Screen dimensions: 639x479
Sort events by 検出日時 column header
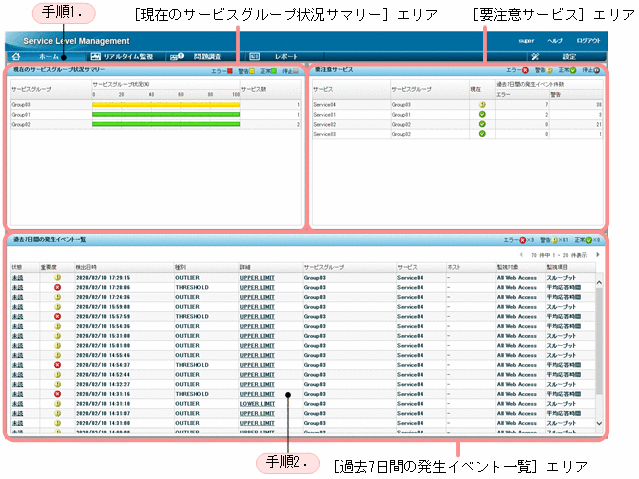pyautogui.click(x=86, y=267)
